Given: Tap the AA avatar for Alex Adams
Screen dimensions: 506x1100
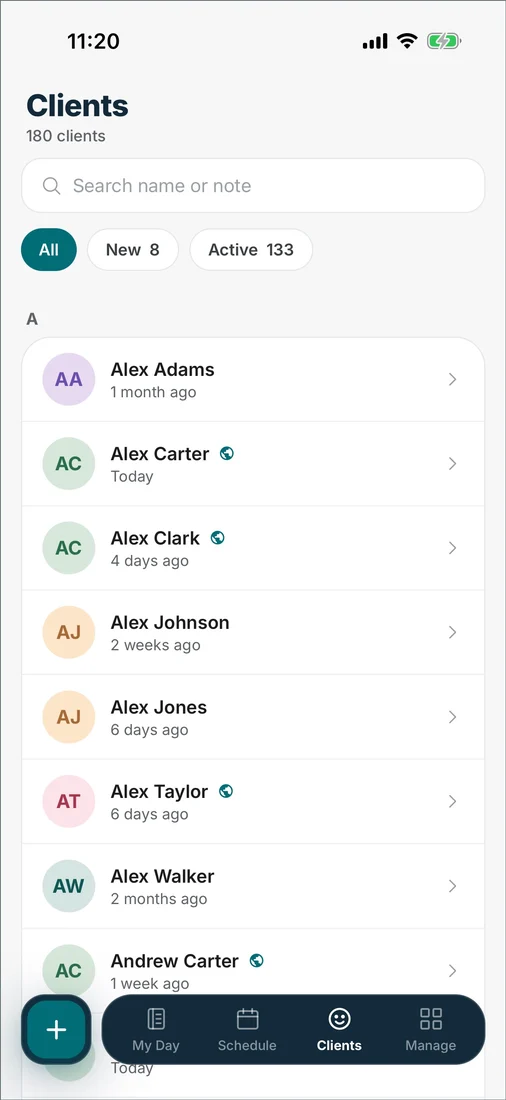Looking at the screenshot, I should [69, 380].
